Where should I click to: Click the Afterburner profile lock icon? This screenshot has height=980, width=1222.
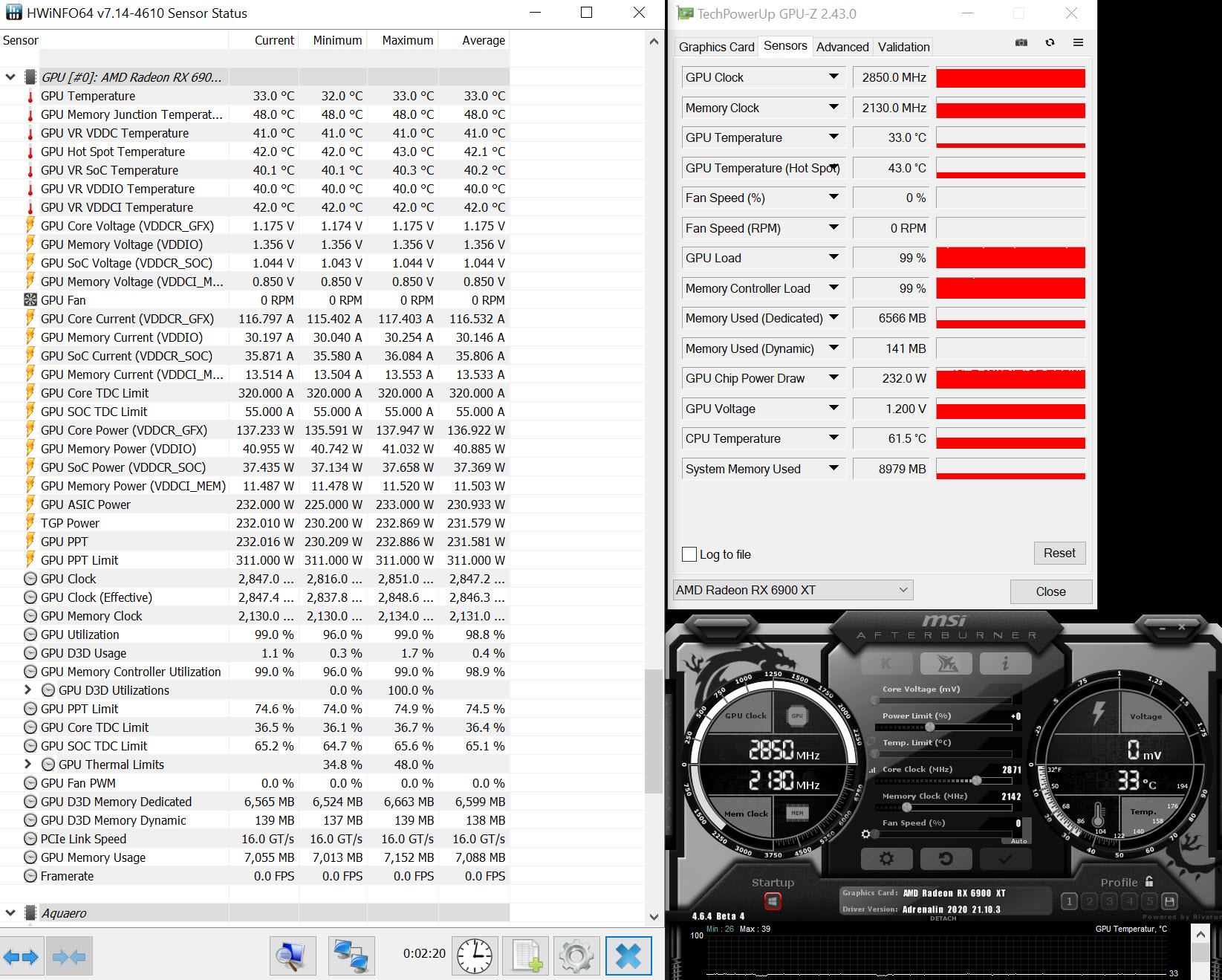[x=1149, y=881]
